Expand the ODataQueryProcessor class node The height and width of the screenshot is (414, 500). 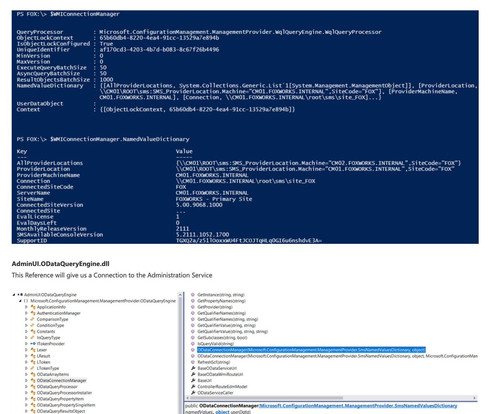coord(27,387)
